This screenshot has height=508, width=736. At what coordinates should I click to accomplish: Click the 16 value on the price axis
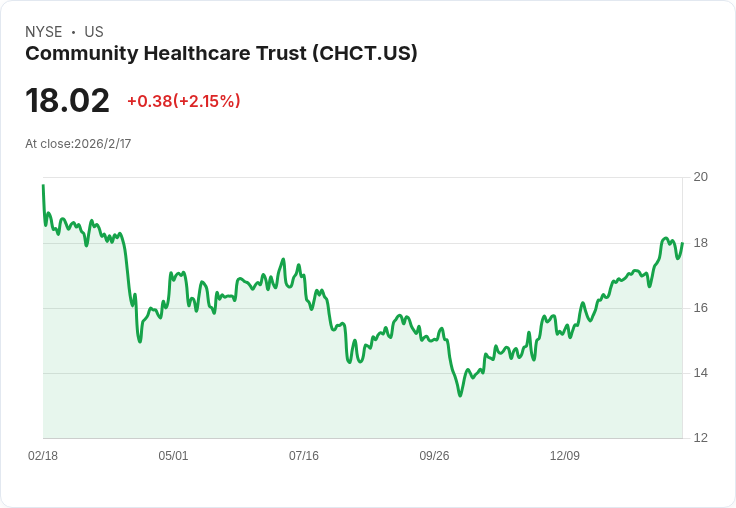click(x=700, y=308)
